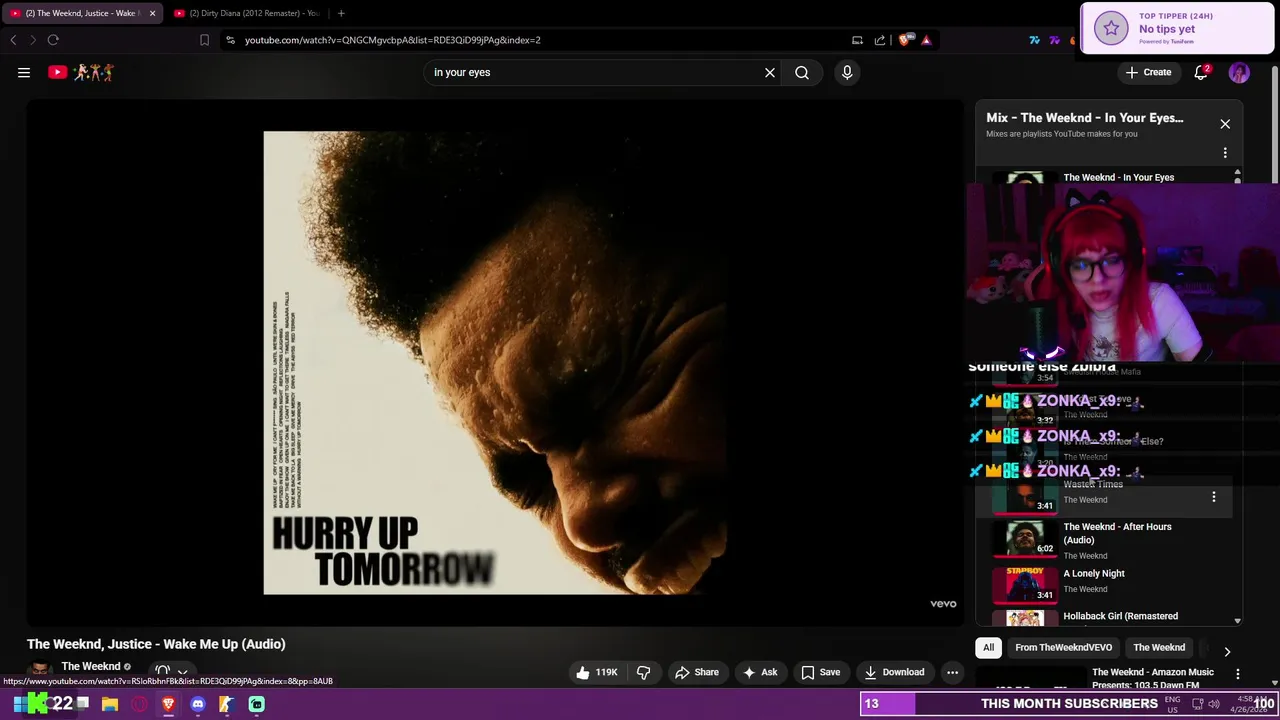Open video title Wake Me Up (Audio)
This screenshot has width=1280, height=720.
pyautogui.click(x=156, y=644)
